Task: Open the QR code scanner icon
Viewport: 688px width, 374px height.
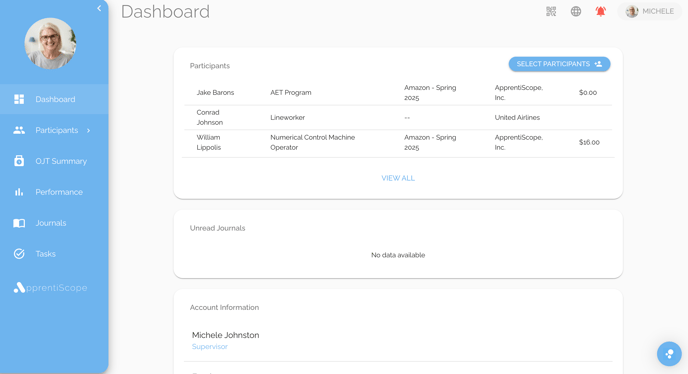Action: pos(551,11)
